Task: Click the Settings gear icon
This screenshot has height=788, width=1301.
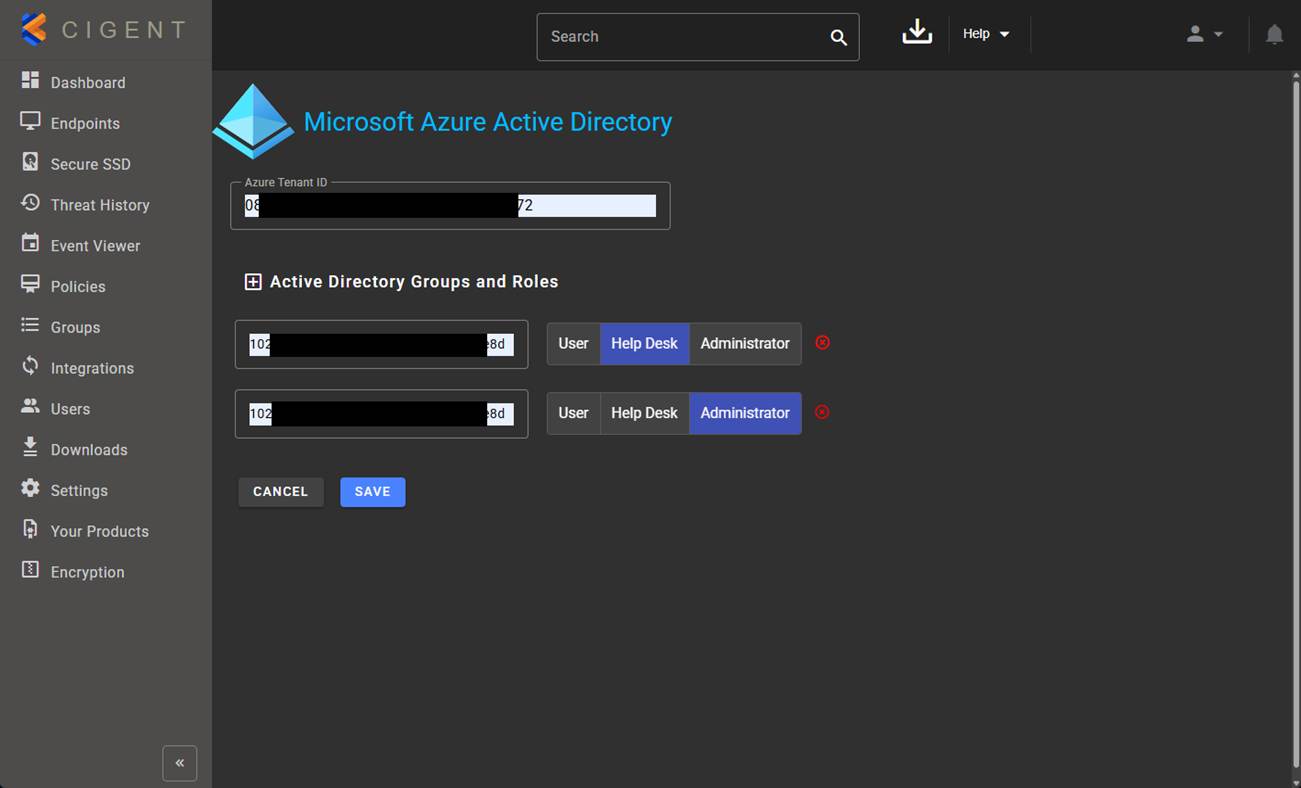Action: tap(30, 488)
